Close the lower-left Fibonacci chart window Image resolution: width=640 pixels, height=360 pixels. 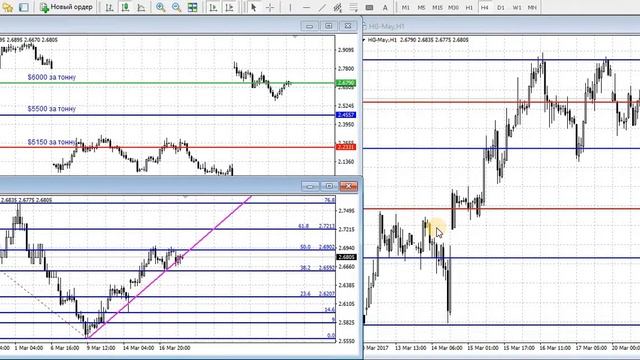click(349, 186)
